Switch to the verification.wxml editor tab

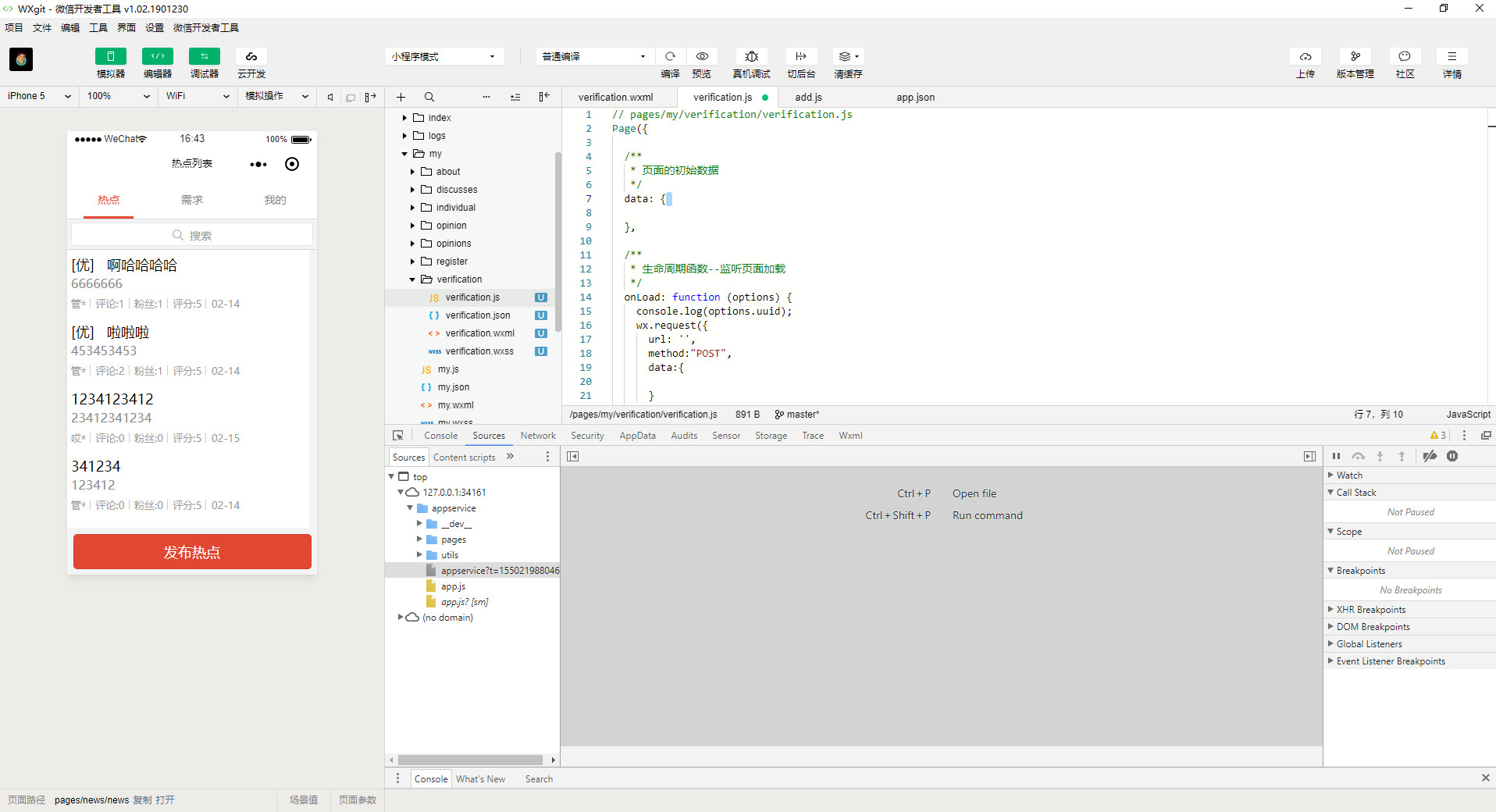click(615, 98)
